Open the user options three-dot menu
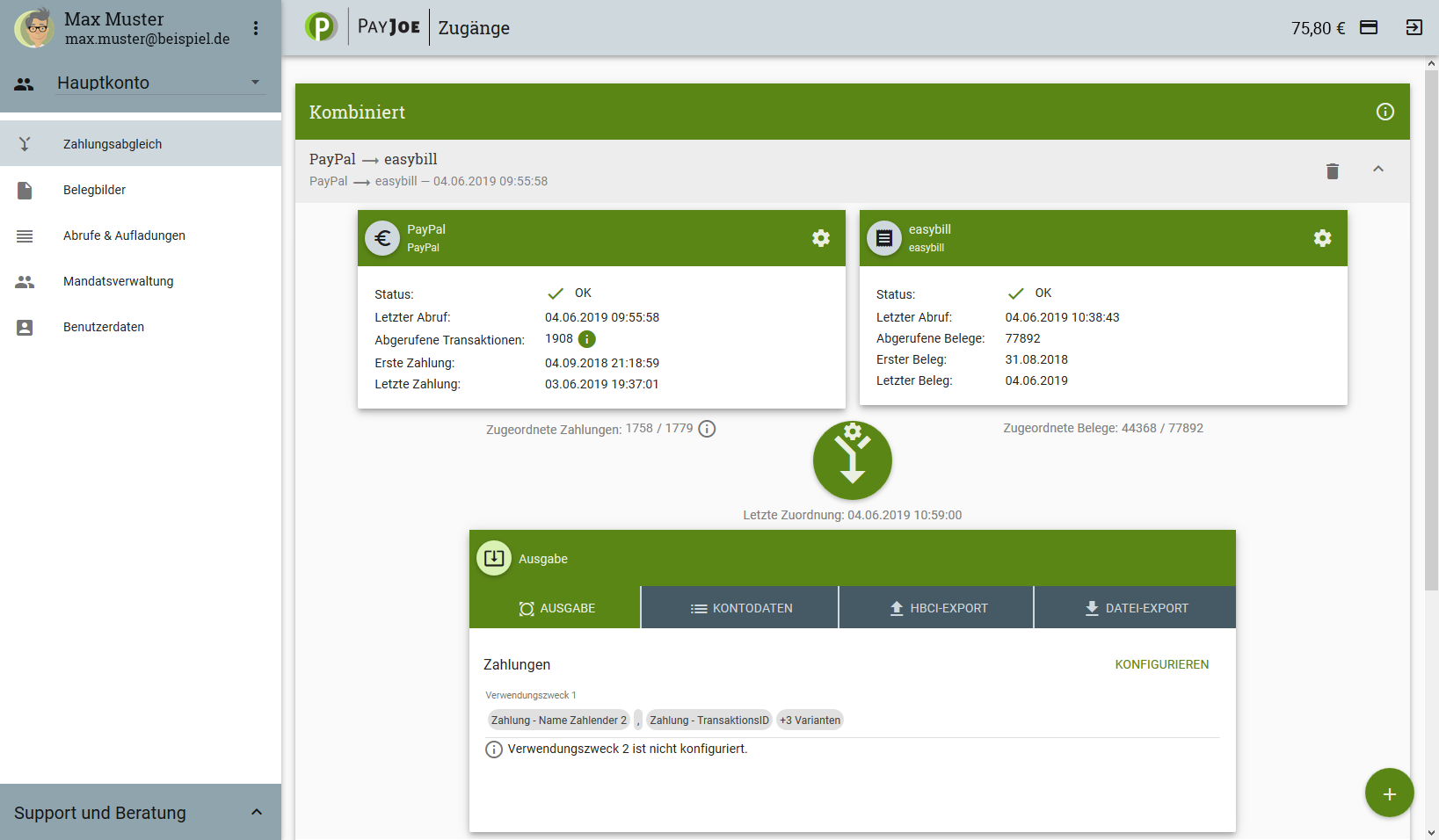This screenshot has height=840, width=1439. pyautogui.click(x=256, y=28)
